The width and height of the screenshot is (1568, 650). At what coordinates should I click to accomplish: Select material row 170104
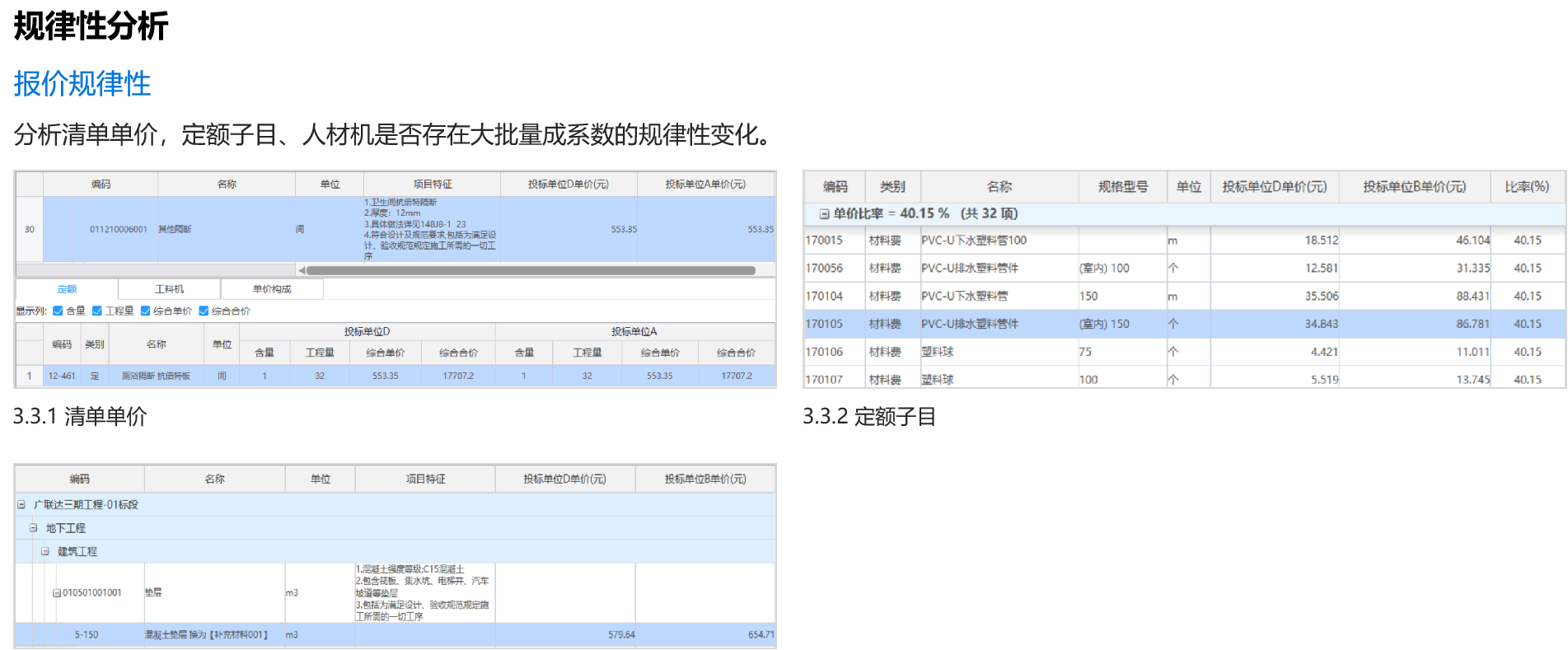click(1184, 296)
